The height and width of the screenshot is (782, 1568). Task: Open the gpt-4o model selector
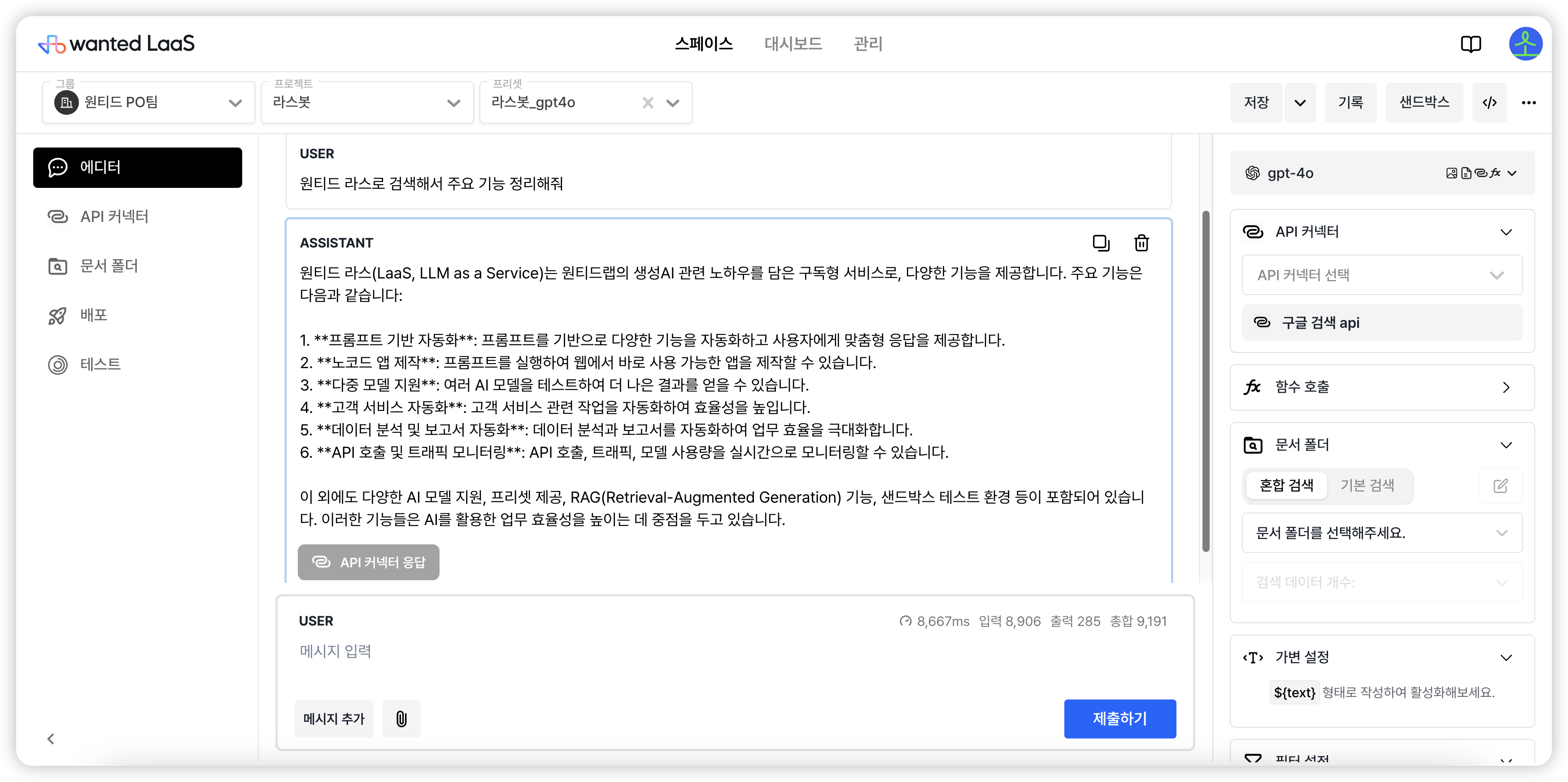[x=1382, y=174]
